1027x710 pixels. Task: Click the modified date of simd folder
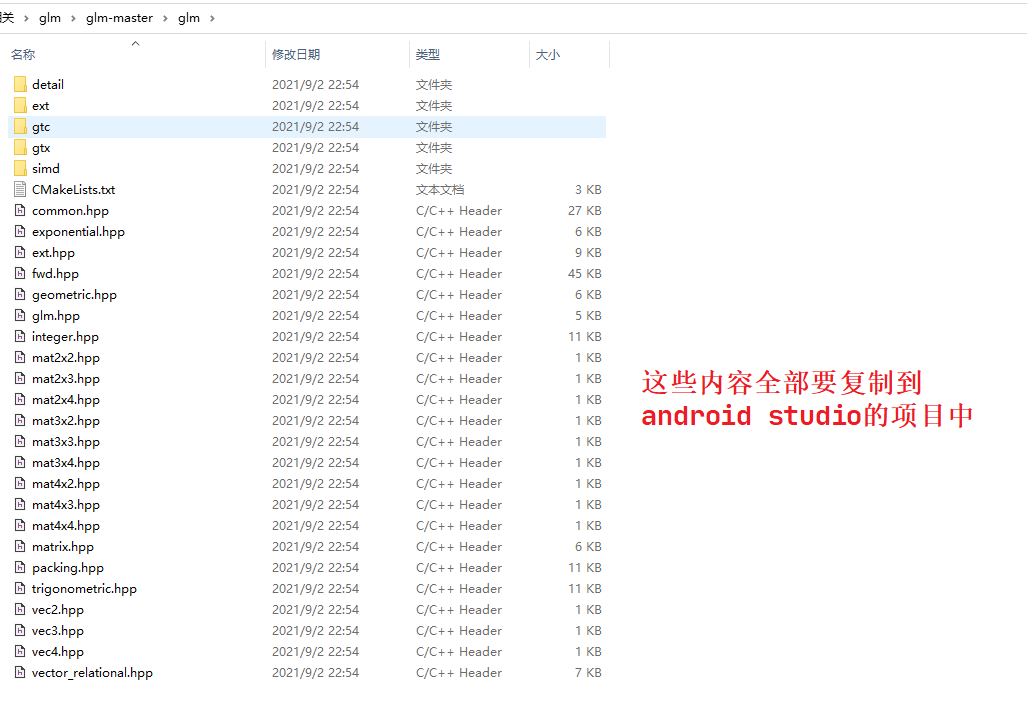point(315,168)
